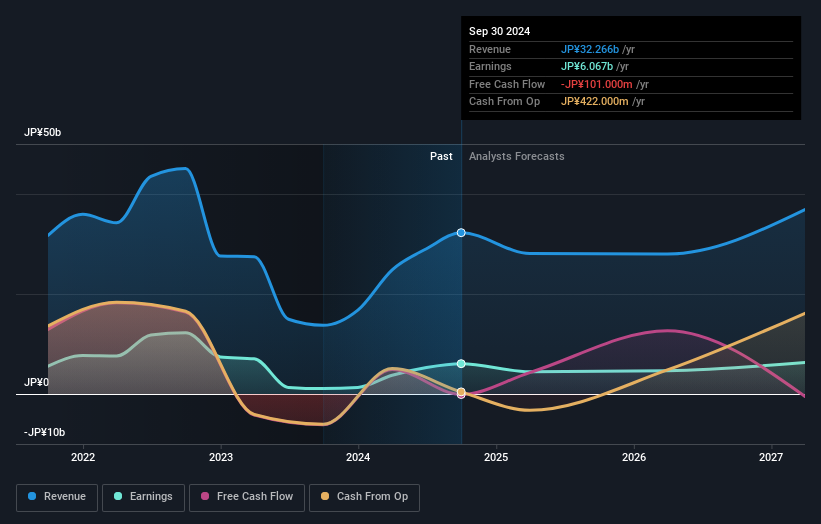This screenshot has width=821, height=524.
Task: Click the 2026 x-axis label
Action: point(634,458)
